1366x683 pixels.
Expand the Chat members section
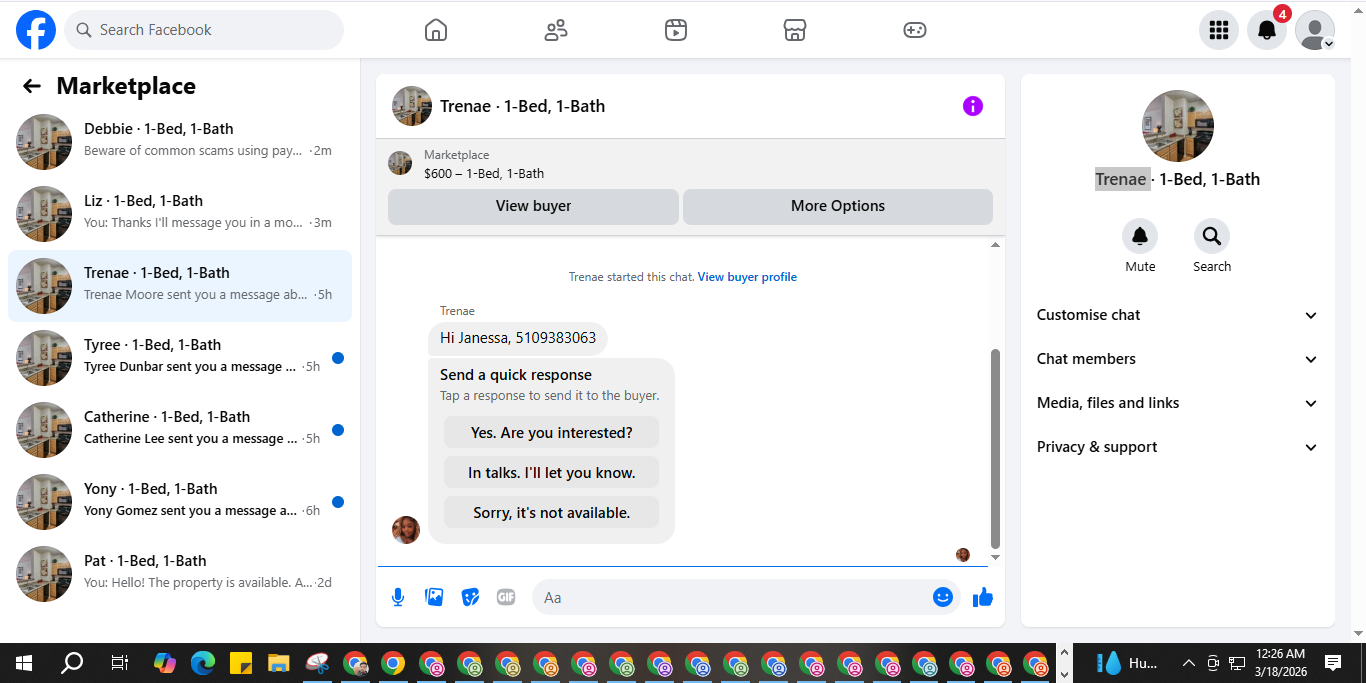(1178, 359)
